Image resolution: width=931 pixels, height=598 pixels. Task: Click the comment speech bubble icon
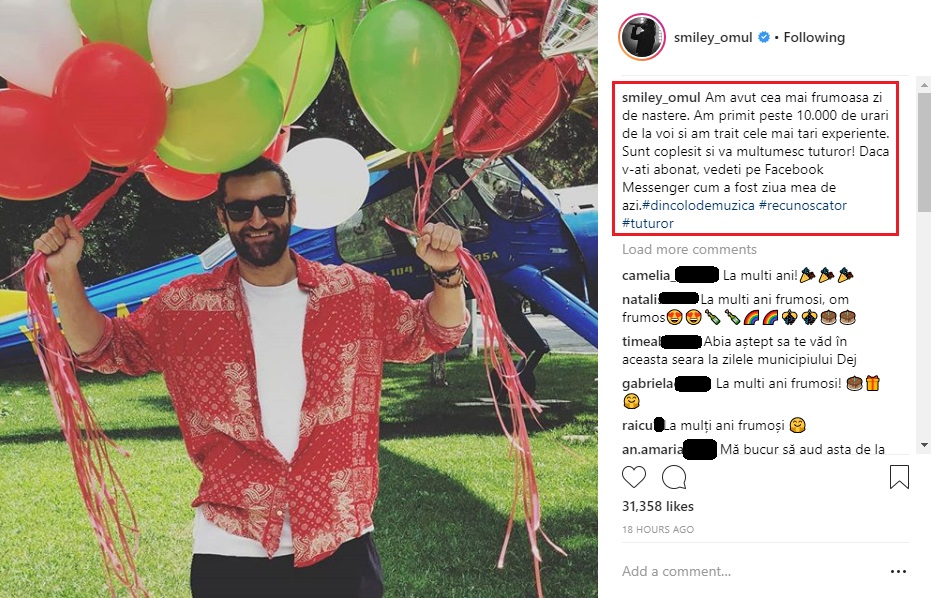(674, 476)
